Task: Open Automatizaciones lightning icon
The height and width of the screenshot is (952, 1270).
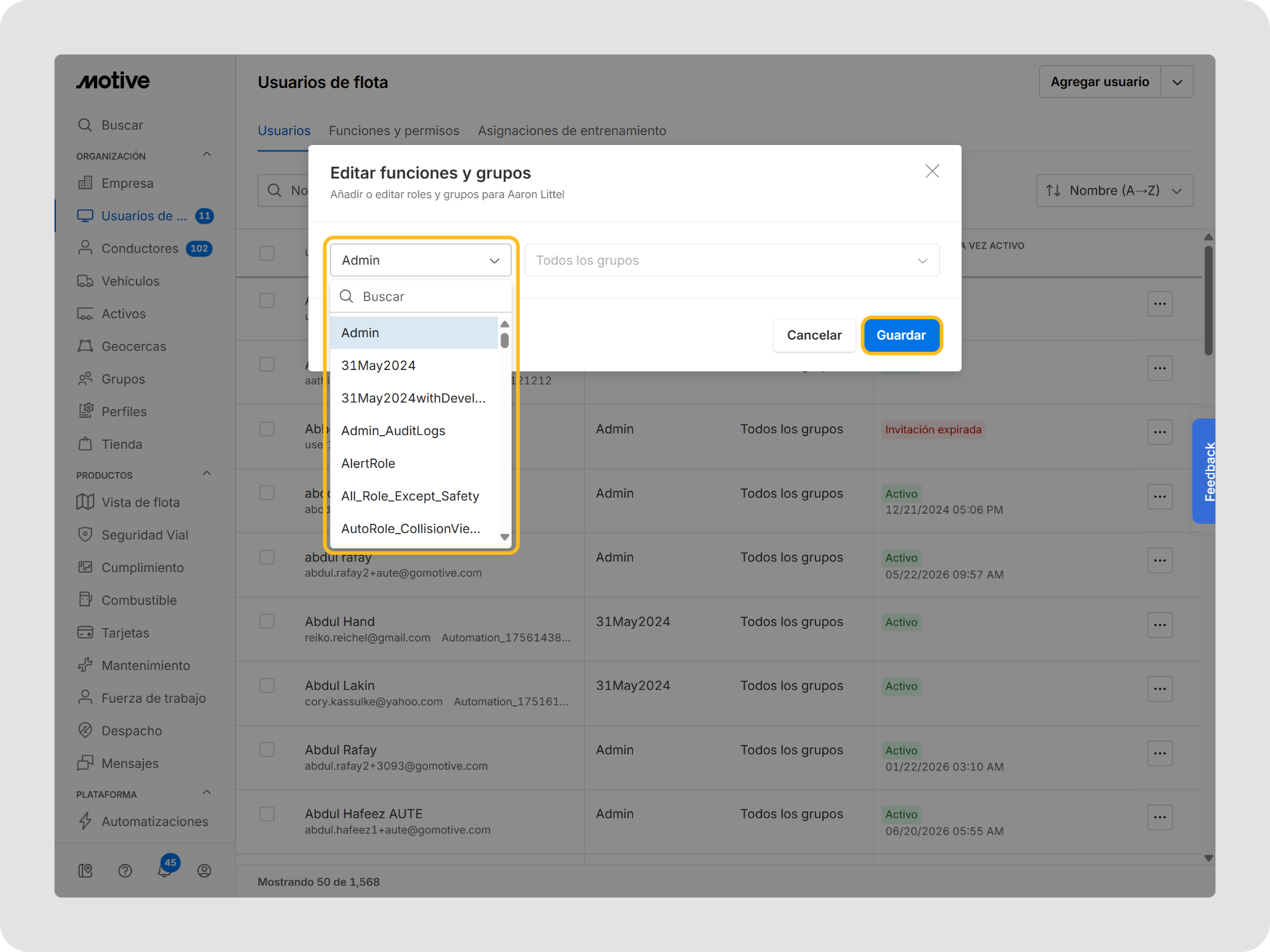Action: [85, 821]
